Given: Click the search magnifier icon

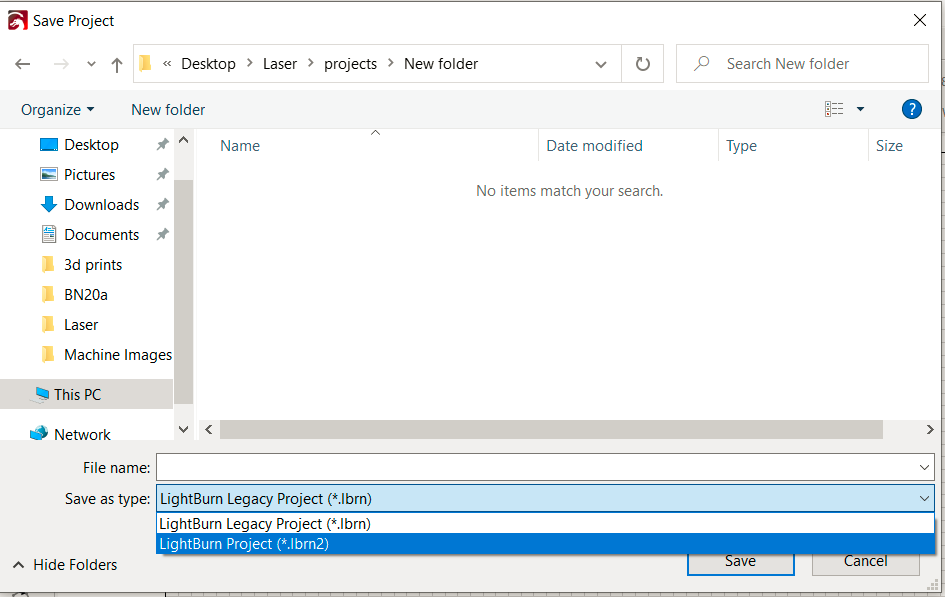Looking at the screenshot, I should 702,63.
